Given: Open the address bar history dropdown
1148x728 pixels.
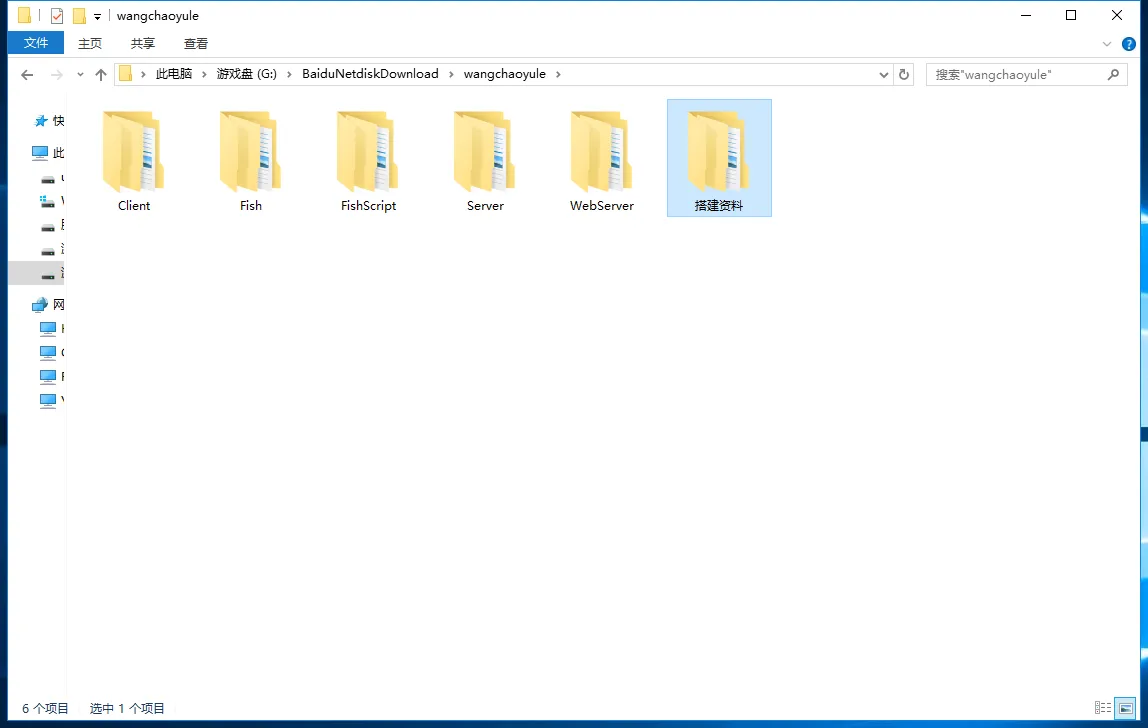Looking at the screenshot, I should pos(884,74).
